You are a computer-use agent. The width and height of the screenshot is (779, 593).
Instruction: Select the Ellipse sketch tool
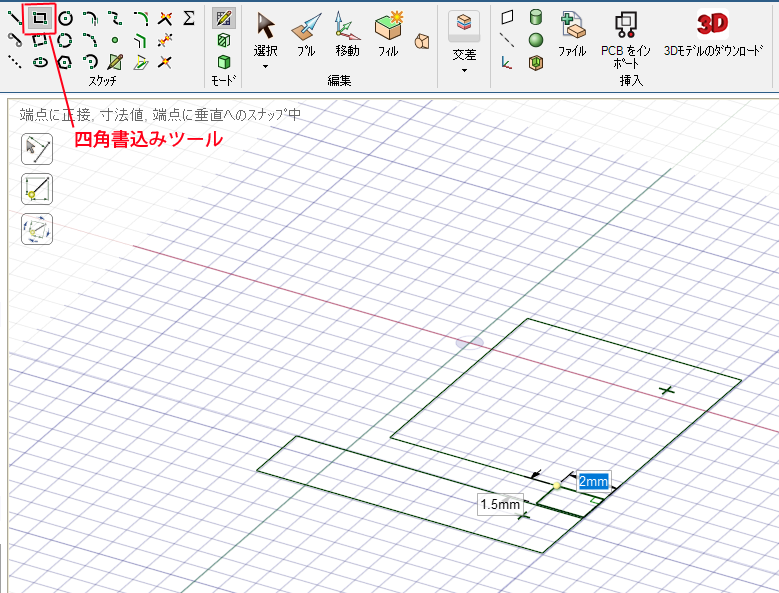(40, 62)
